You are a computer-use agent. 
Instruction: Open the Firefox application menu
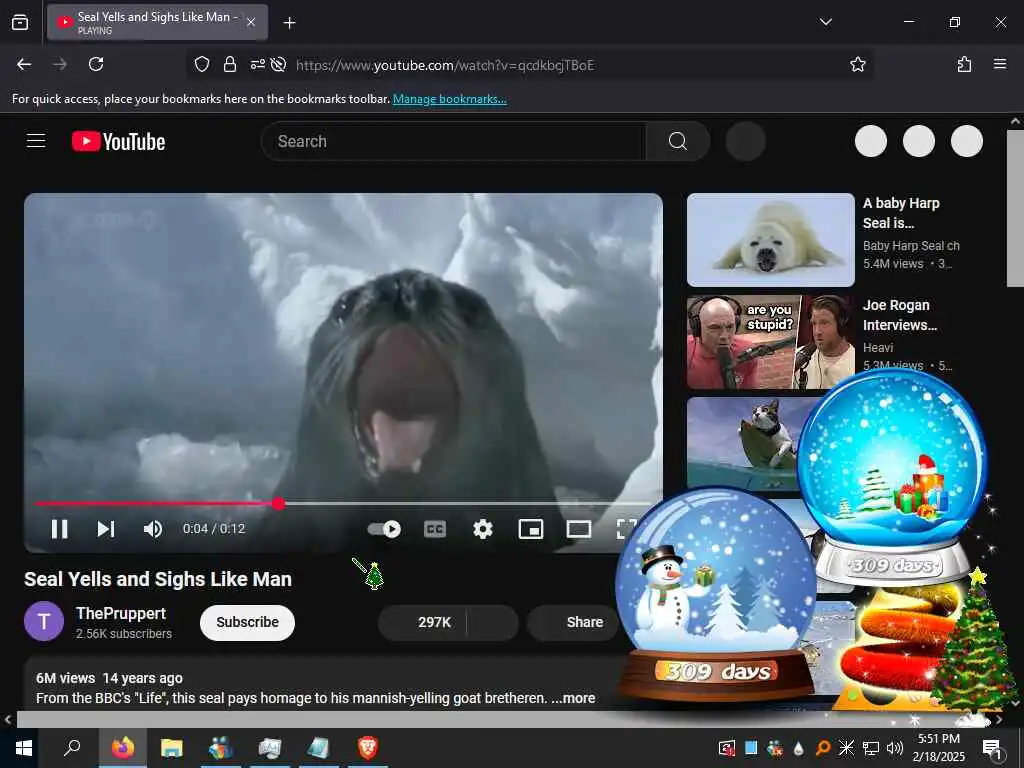[1000, 64]
